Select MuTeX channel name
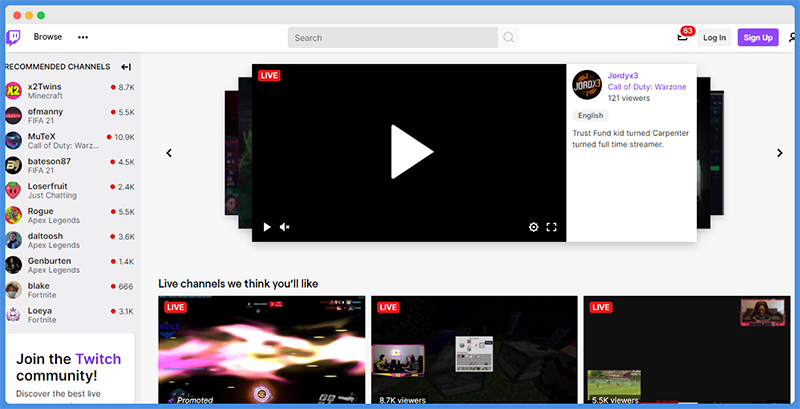Screen dimensions: 800x409 click(x=42, y=137)
